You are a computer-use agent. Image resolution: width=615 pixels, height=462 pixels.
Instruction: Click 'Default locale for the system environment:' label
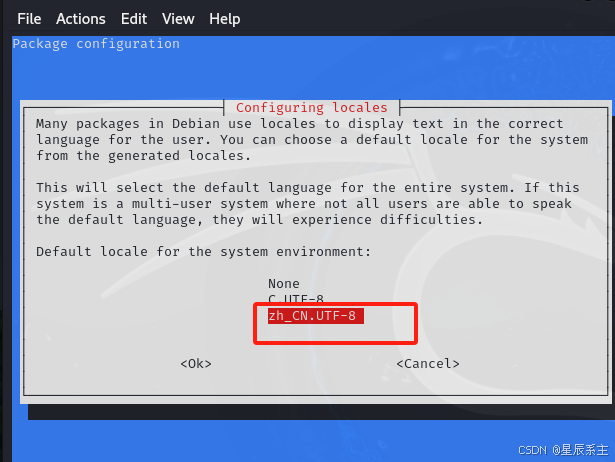(203, 251)
